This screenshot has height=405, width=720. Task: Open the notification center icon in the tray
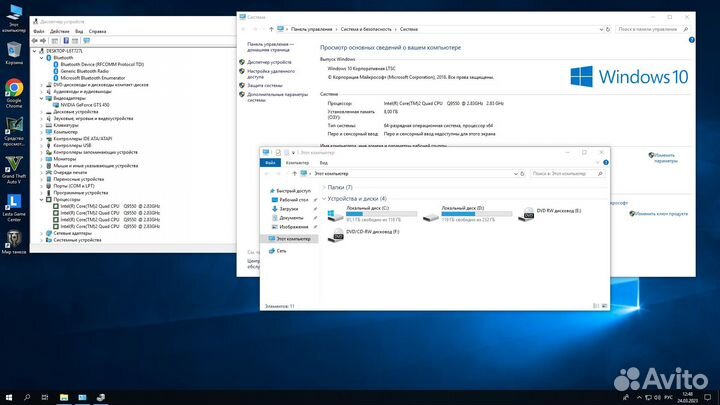708,397
